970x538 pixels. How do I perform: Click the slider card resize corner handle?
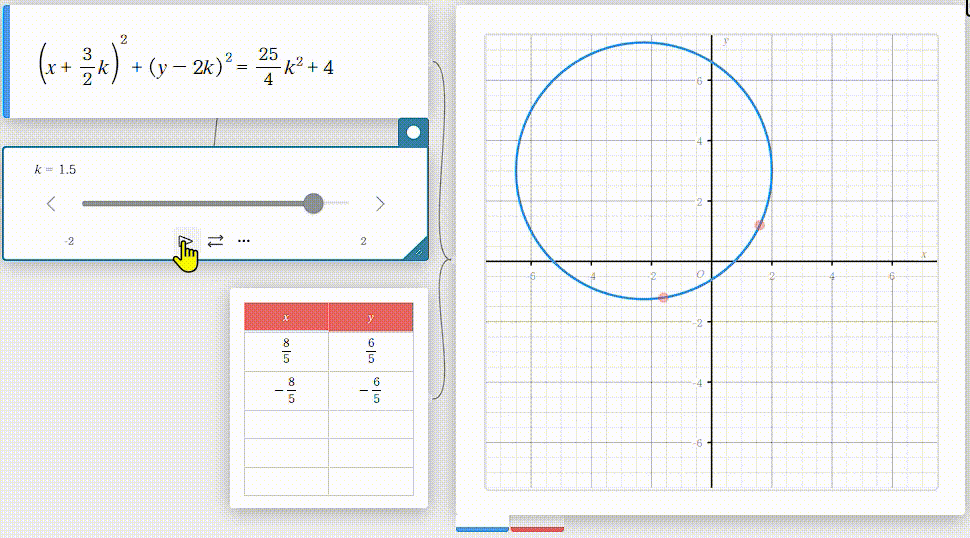(x=417, y=250)
